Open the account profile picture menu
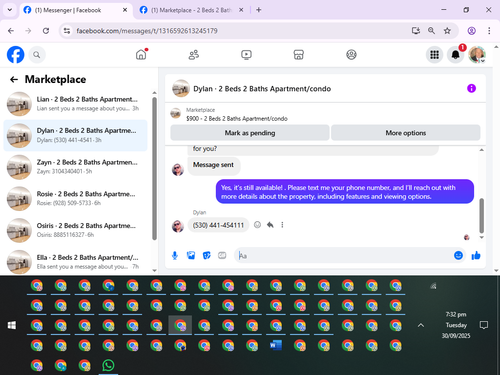 [x=477, y=55]
